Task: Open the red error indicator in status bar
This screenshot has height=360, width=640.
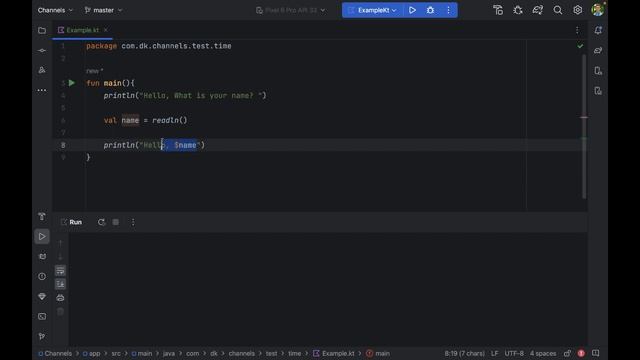Action: tap(581, 353)
